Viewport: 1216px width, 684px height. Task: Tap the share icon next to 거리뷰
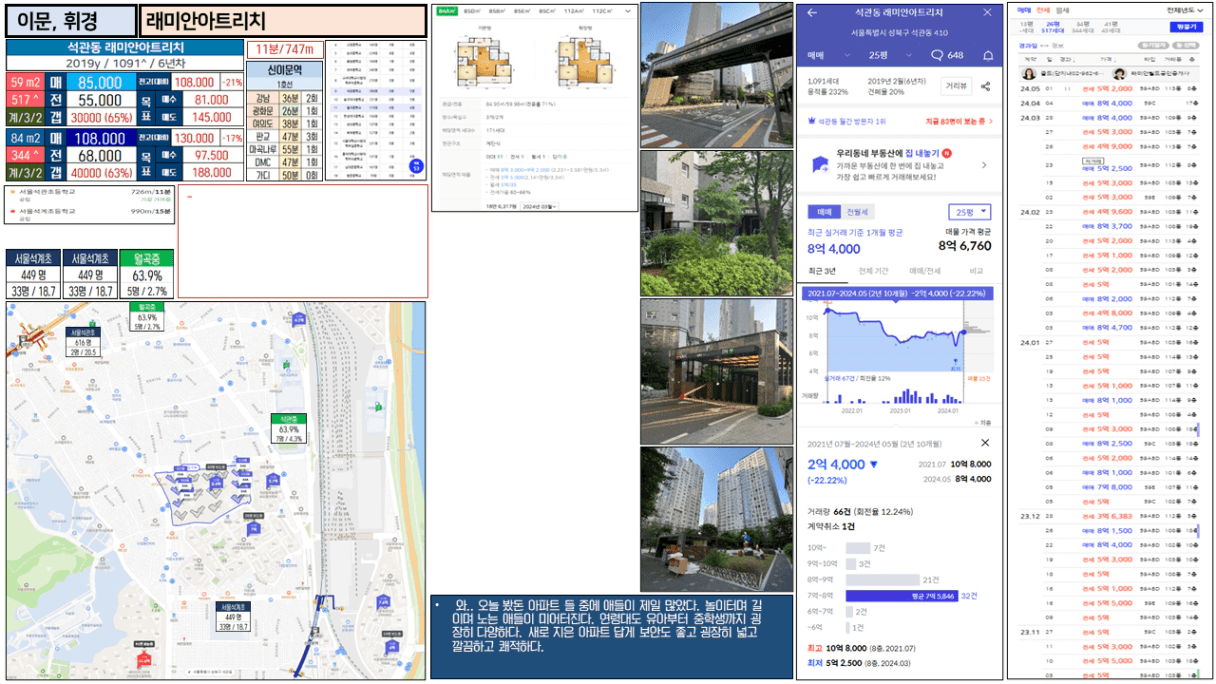pos(985,87)
